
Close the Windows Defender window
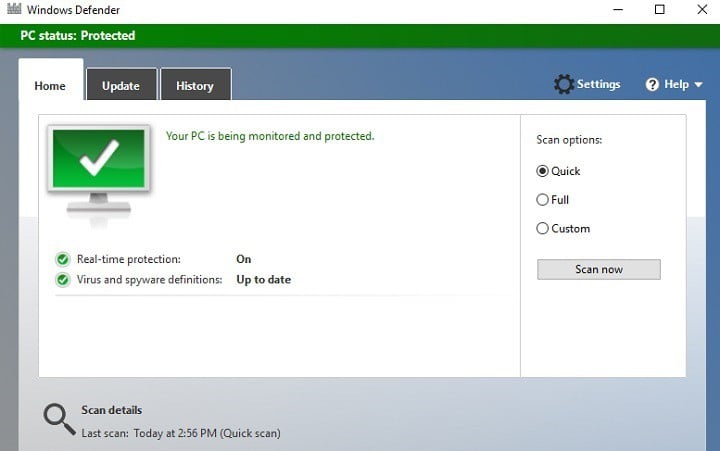pyautogui.click(x=702, y=9)
